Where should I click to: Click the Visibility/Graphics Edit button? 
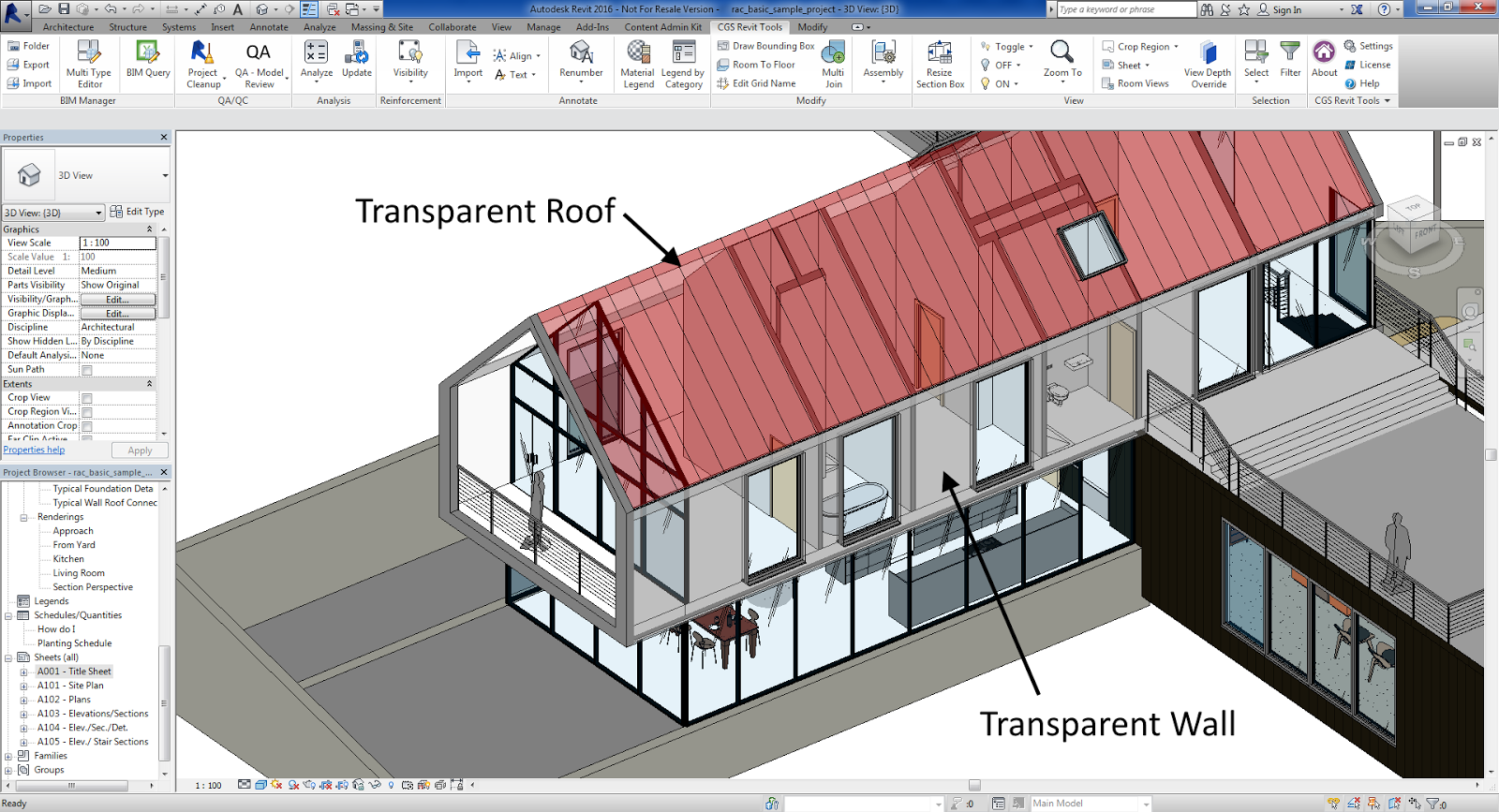(117, 300)
